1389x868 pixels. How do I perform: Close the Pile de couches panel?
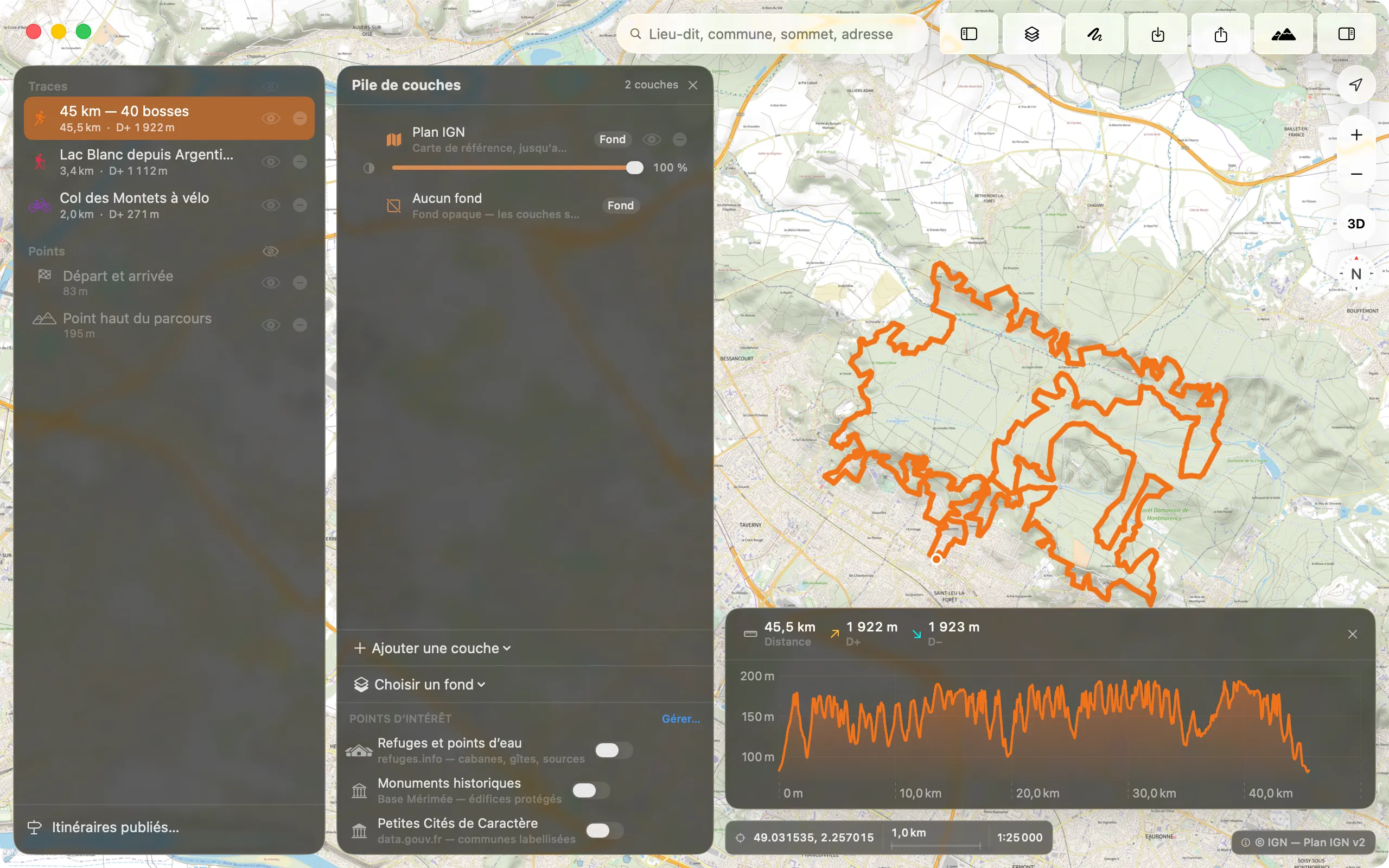pos(693,85)
